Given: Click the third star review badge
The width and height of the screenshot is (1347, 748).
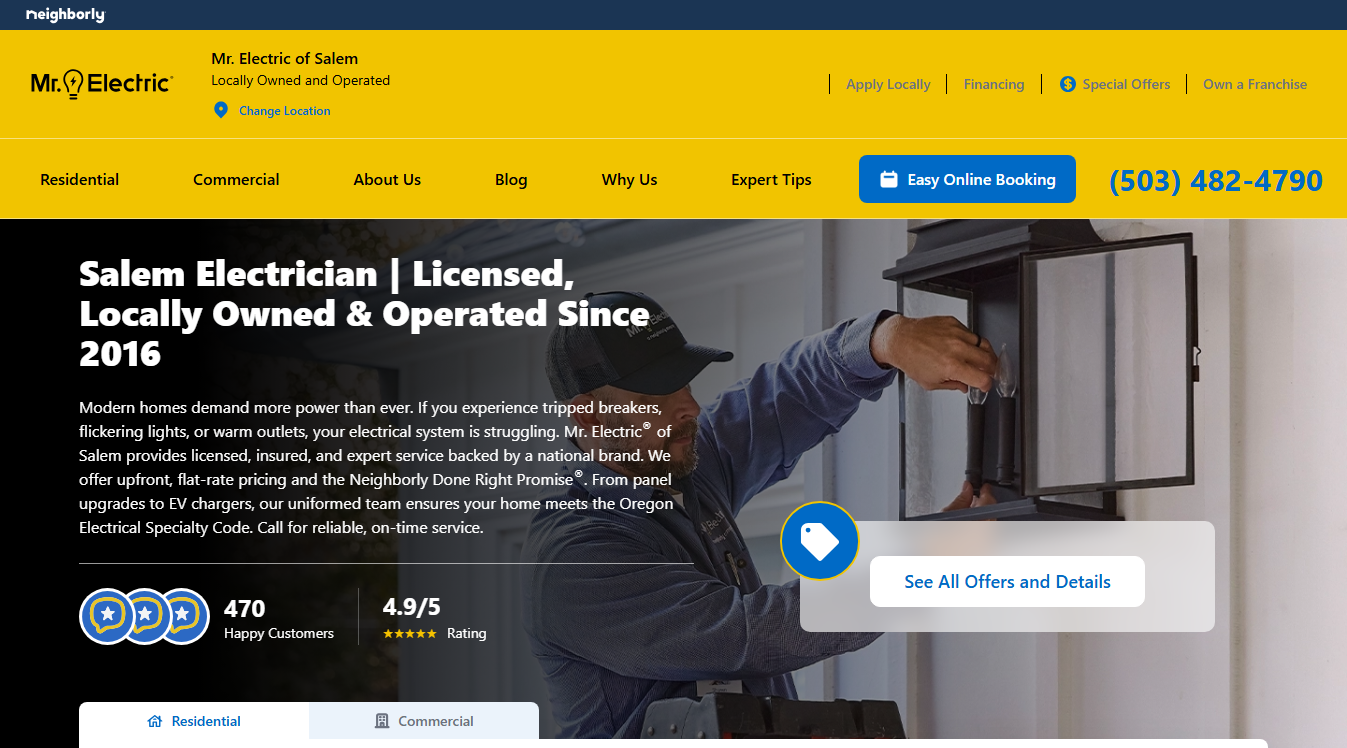Looking at the screenshot, I should (183, 616).
